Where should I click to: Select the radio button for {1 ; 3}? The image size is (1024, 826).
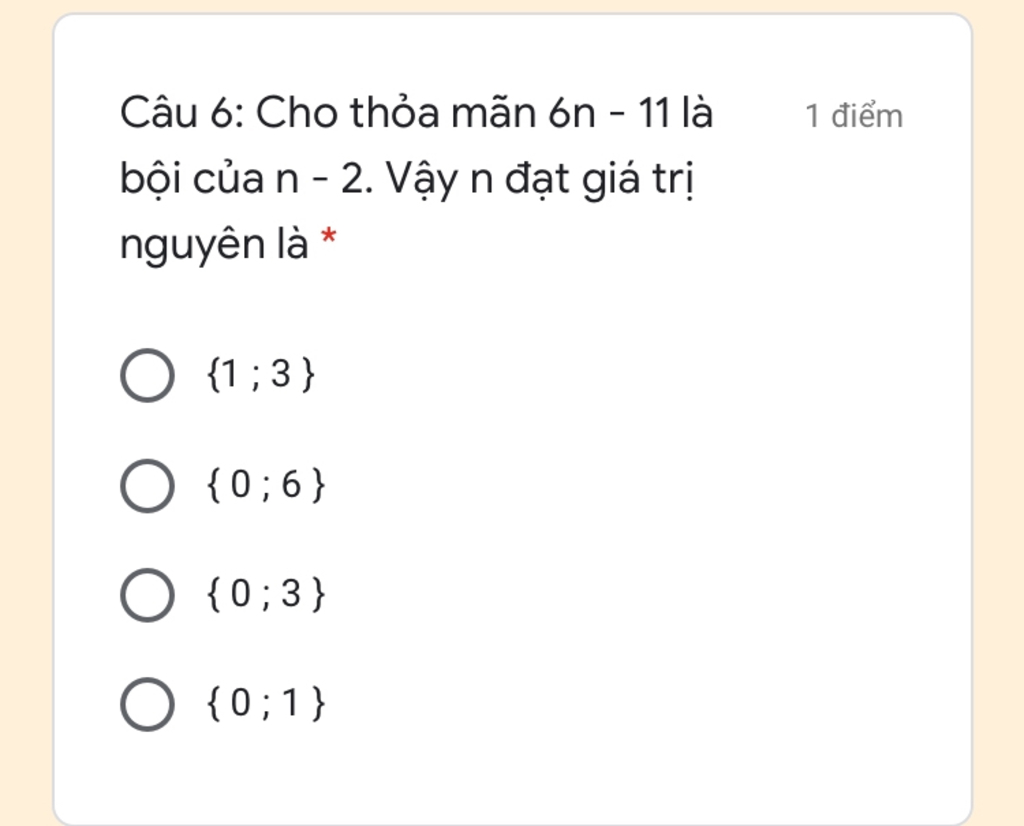tap(148, 375)
